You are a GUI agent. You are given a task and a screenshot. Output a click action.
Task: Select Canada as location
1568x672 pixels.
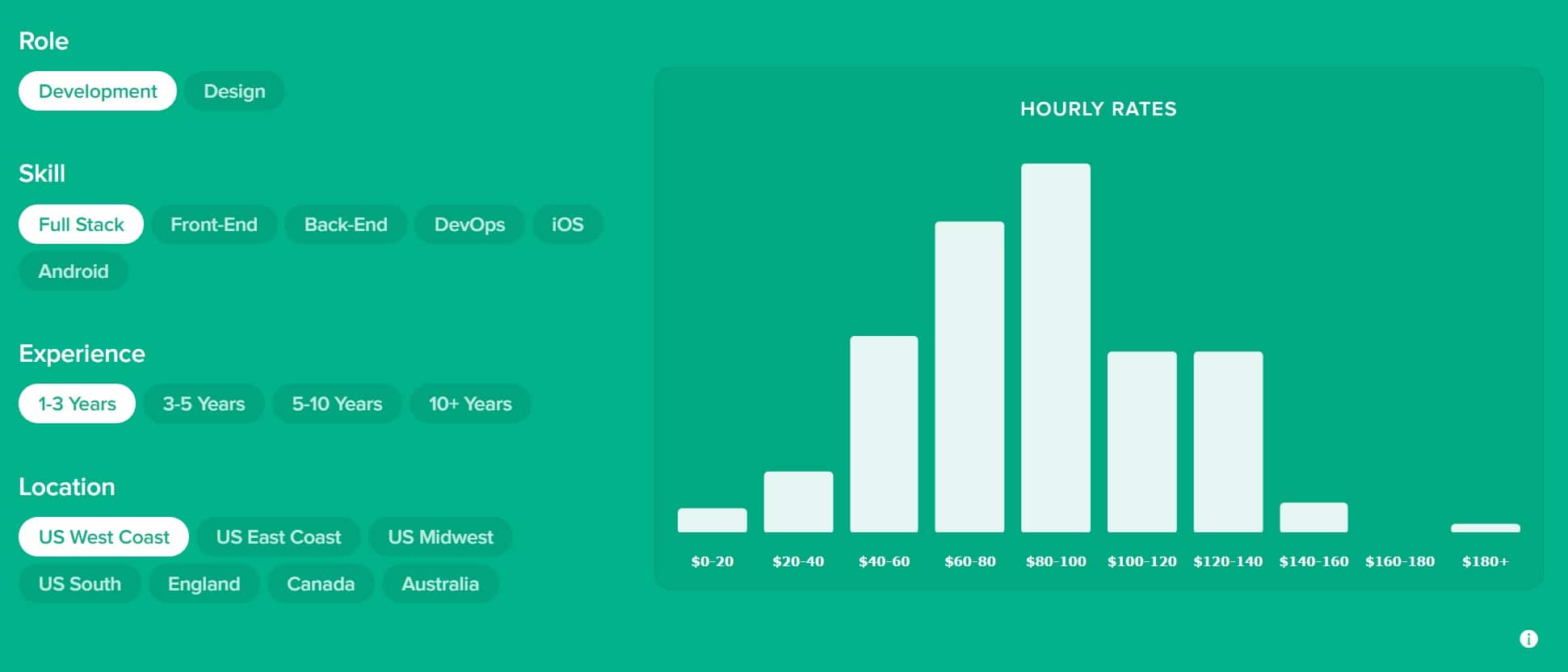(x=321, y=584)
